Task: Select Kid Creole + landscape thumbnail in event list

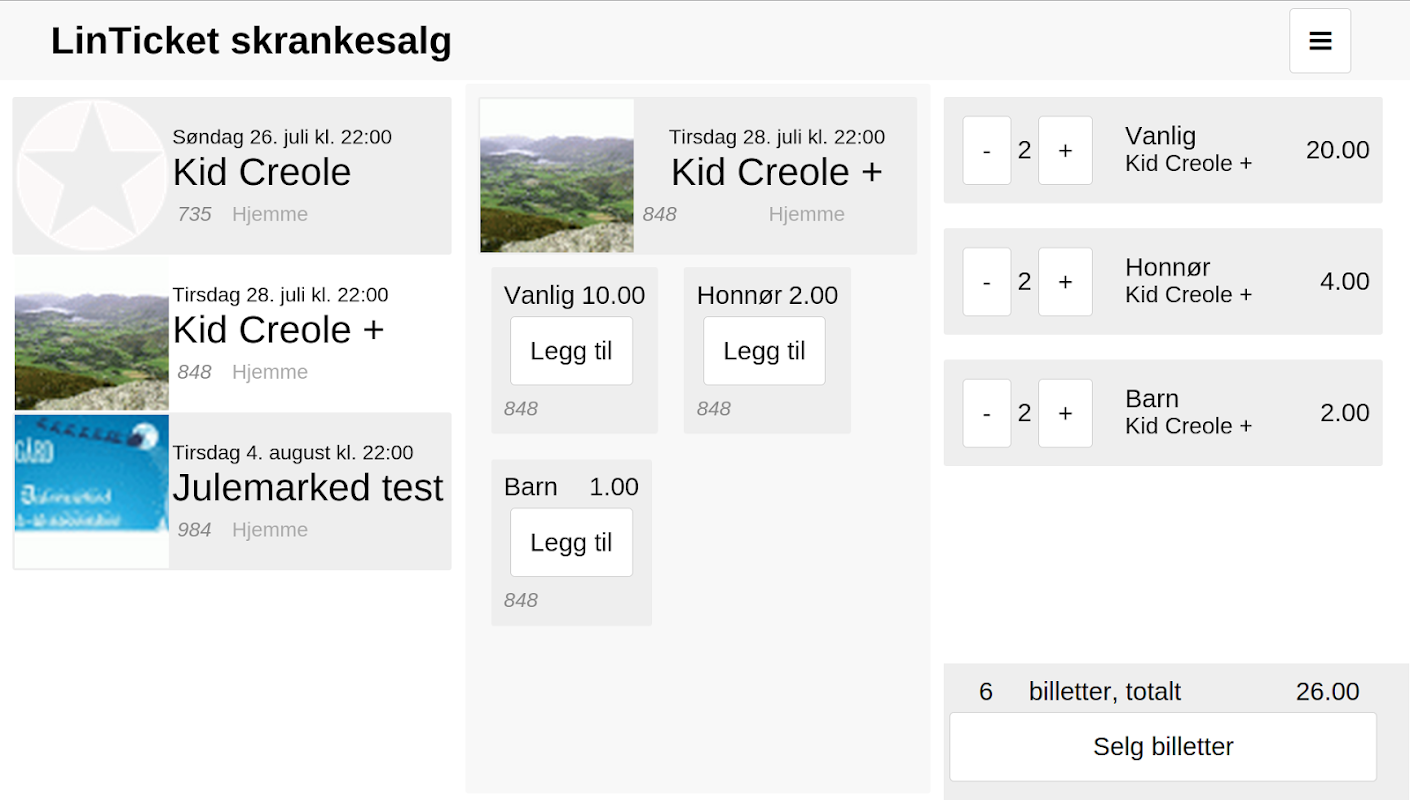Action: 92,335
